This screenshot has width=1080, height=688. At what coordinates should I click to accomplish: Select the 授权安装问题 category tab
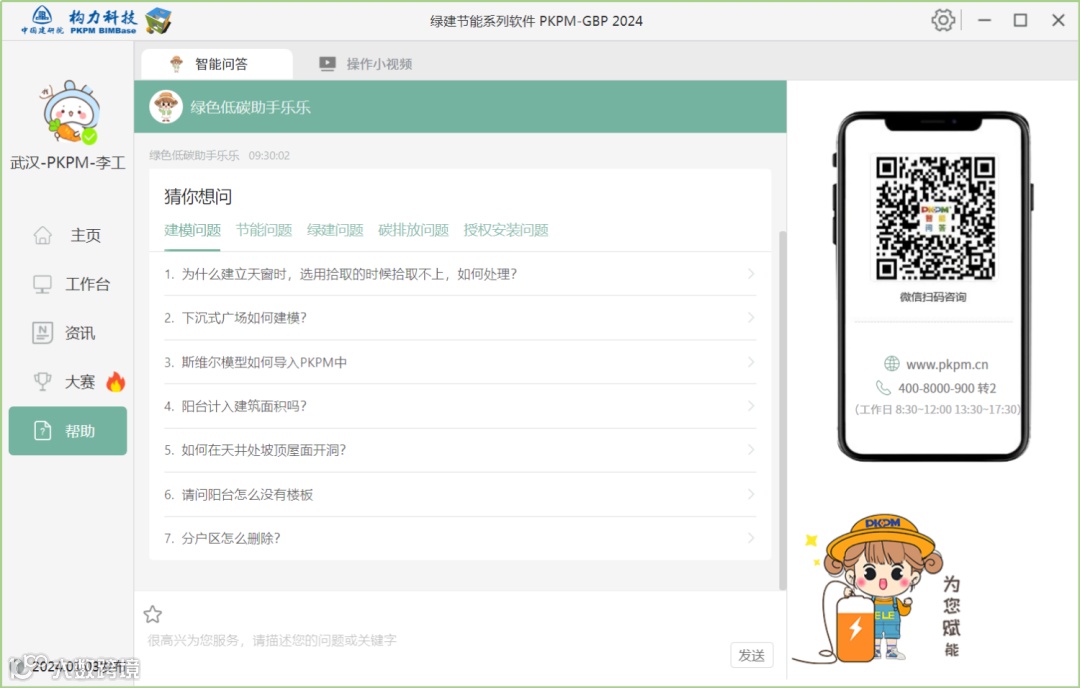(506, 230)
